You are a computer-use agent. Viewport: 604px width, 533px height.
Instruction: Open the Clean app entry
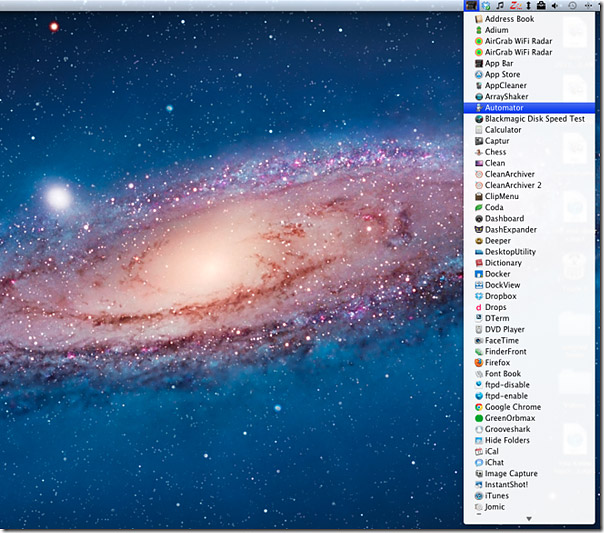[529, 163]
